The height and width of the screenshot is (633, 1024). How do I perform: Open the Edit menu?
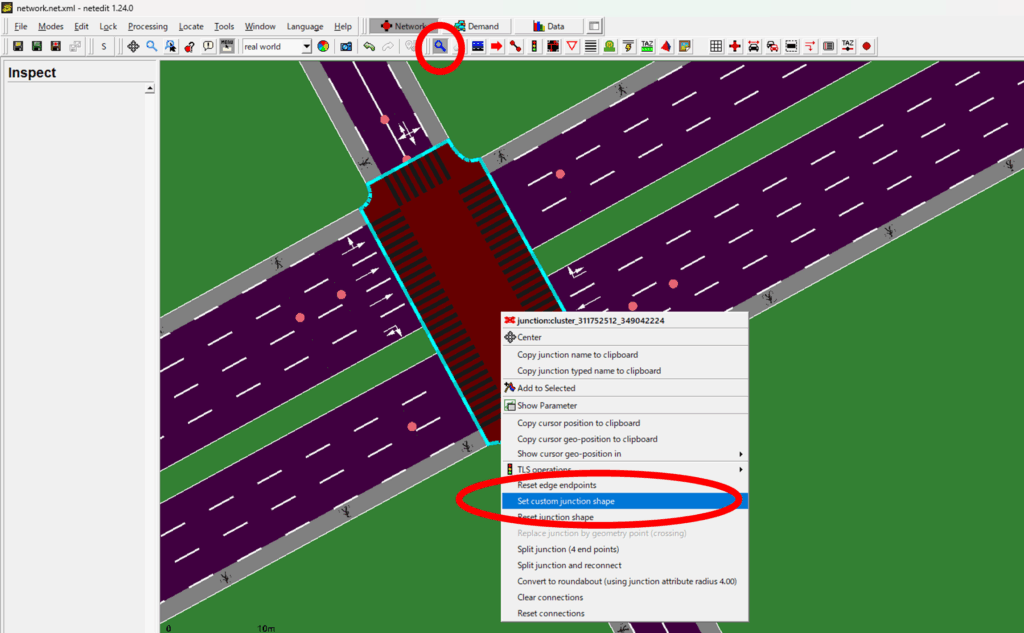81,26
